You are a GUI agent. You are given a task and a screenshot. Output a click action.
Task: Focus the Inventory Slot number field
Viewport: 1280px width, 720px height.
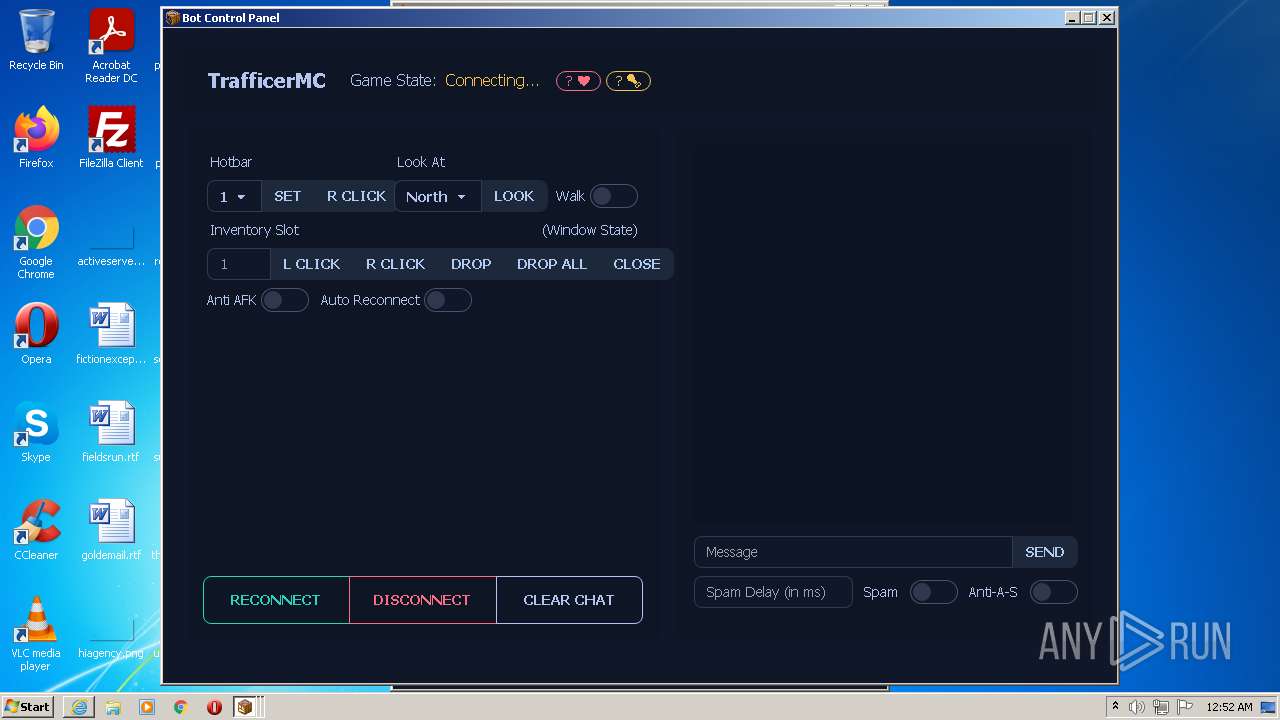(239, 264)
